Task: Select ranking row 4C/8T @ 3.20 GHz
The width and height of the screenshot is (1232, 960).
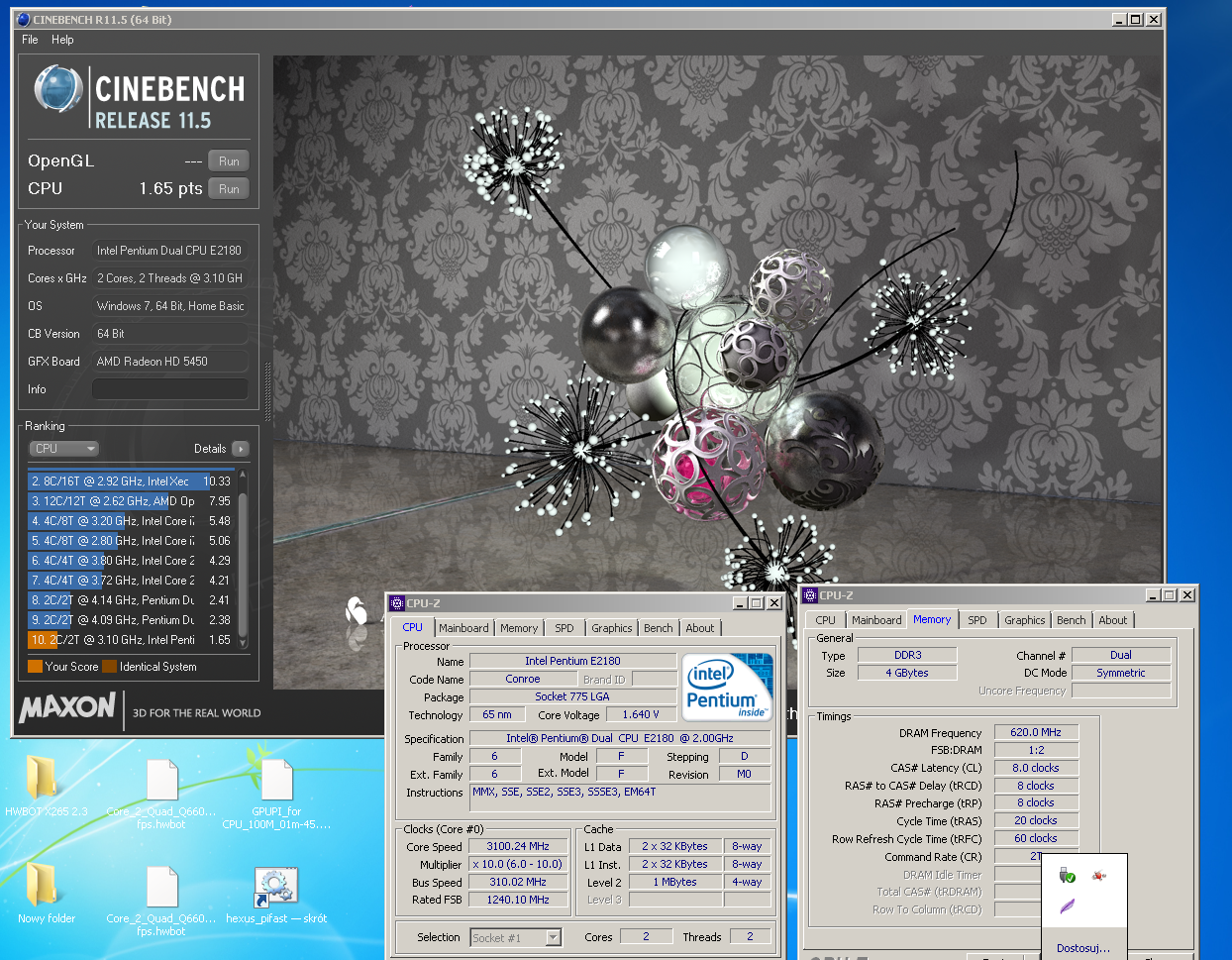Action: pyautogui.click(x=131, y=521)
